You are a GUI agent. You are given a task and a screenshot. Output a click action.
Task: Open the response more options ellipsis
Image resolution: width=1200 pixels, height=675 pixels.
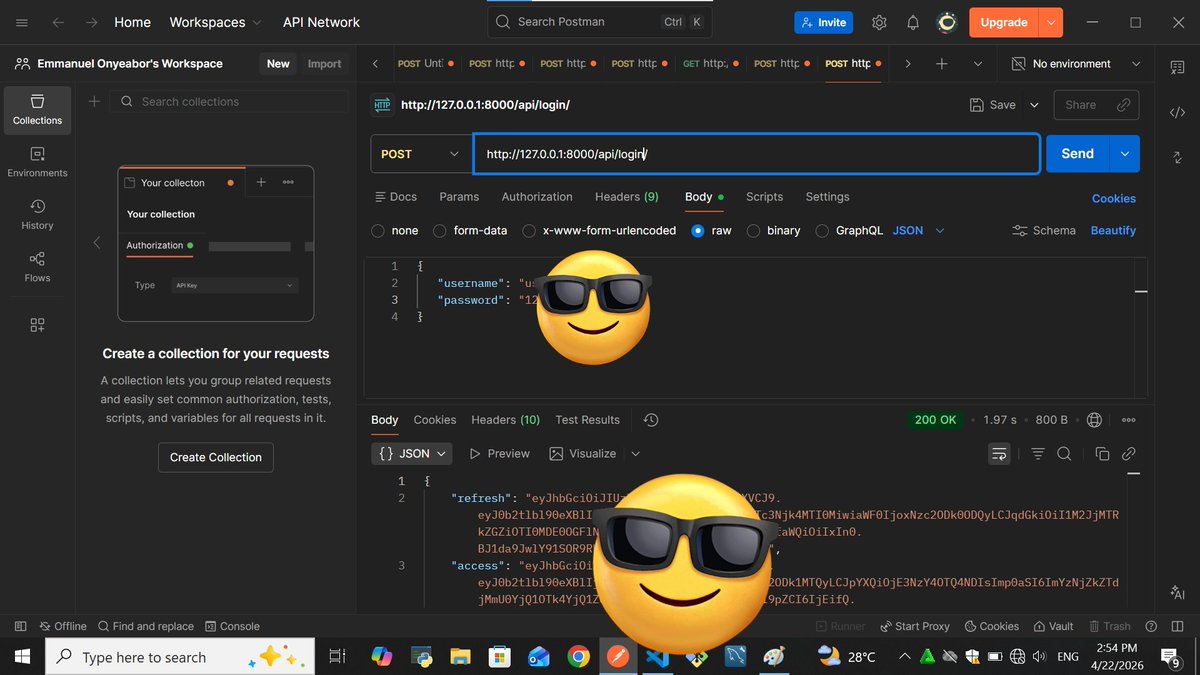[1129, 420]
